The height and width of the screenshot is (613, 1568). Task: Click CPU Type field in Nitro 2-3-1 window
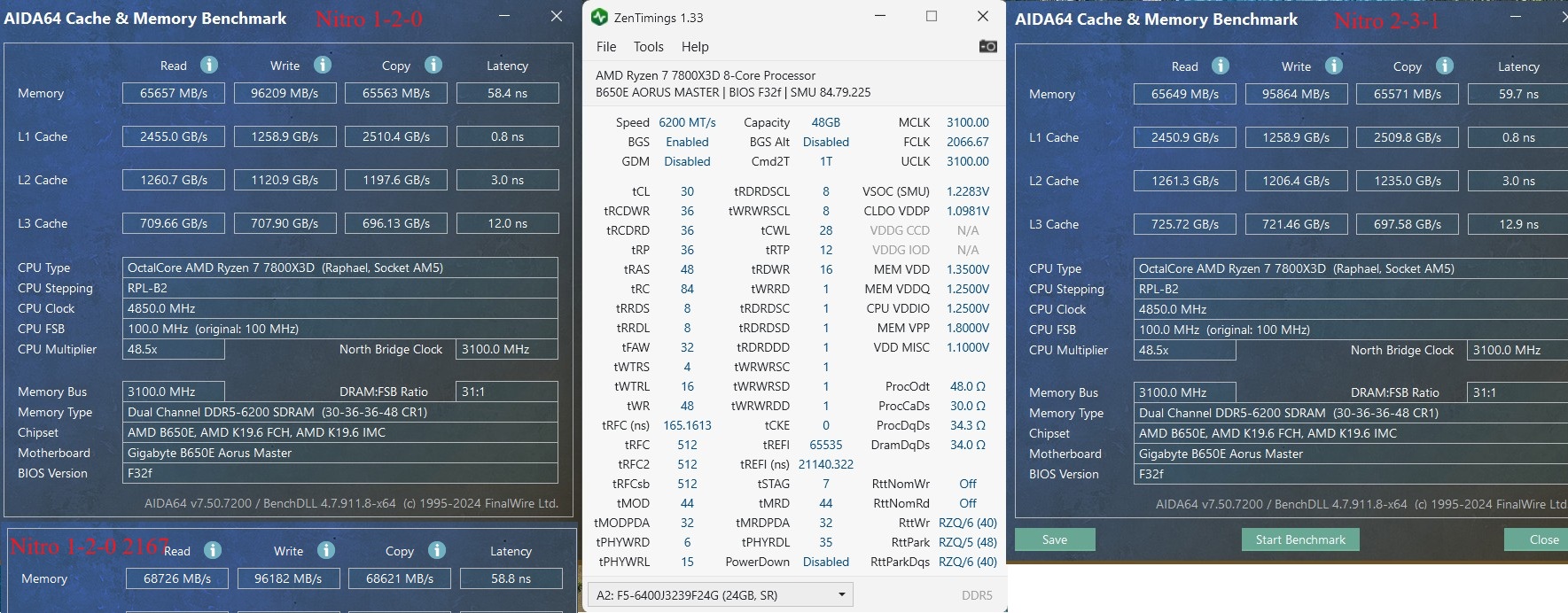tap(1352, 268)
